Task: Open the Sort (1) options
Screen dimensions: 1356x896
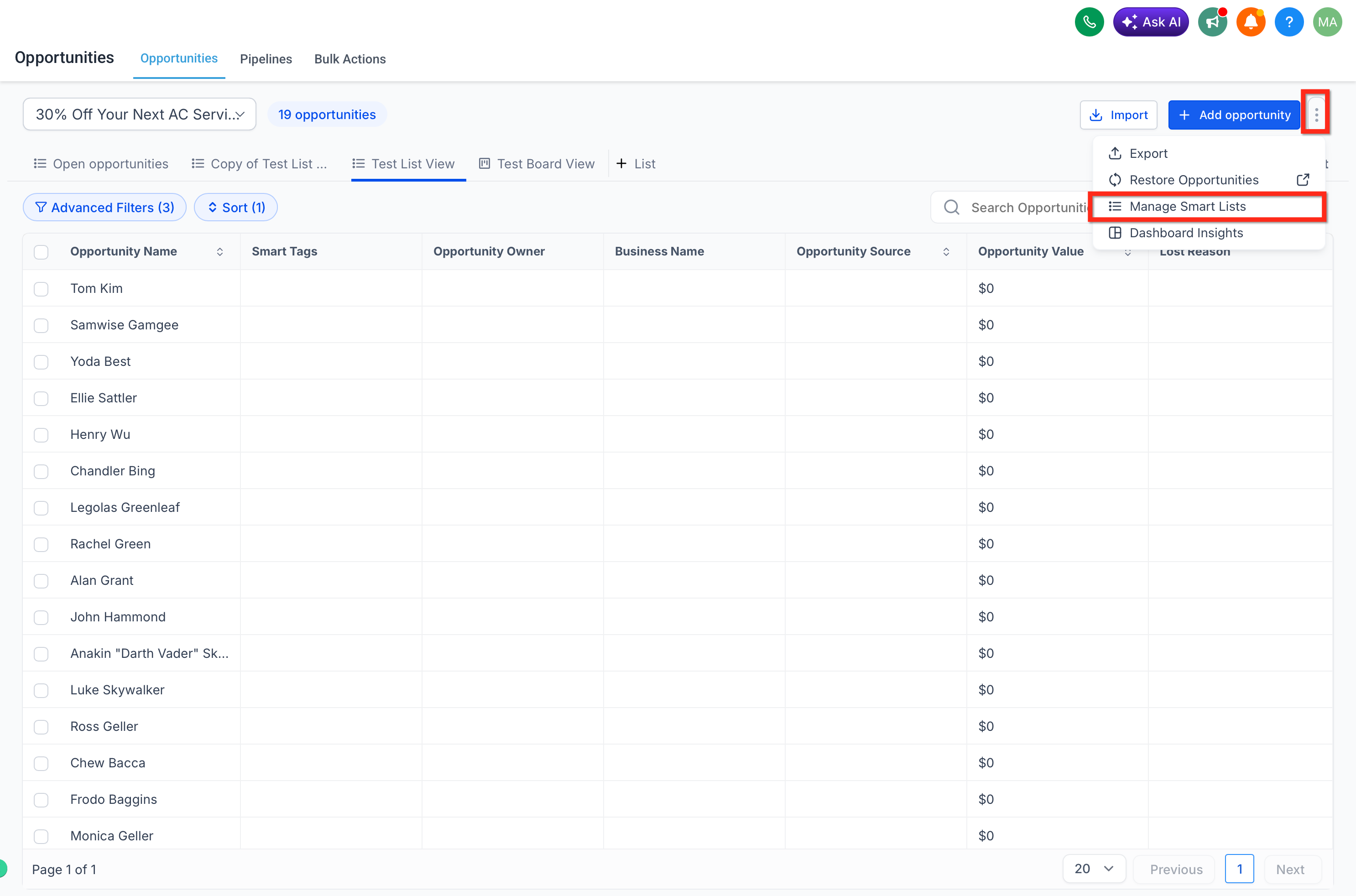Action: click(235, 208)
